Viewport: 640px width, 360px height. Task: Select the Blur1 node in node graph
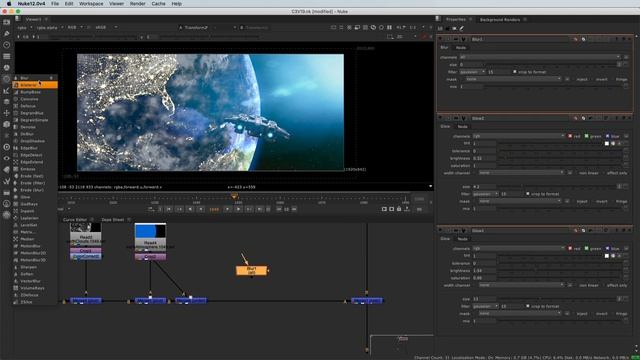[x=251, y=270]
